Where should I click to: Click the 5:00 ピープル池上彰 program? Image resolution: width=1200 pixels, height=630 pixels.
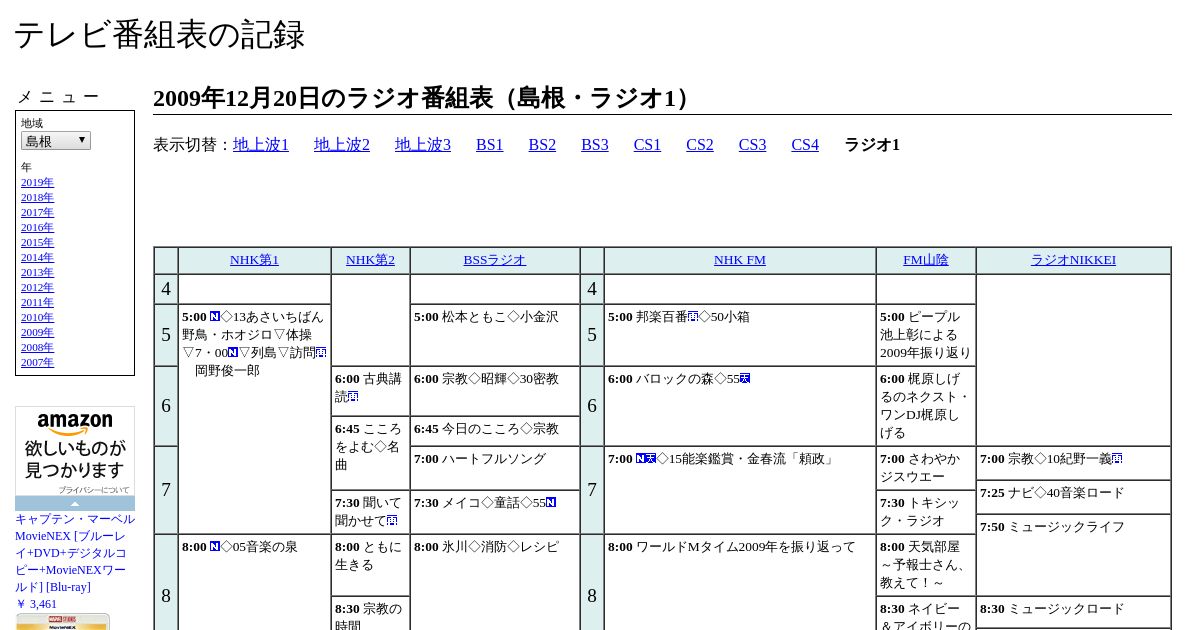coord(926,335)
